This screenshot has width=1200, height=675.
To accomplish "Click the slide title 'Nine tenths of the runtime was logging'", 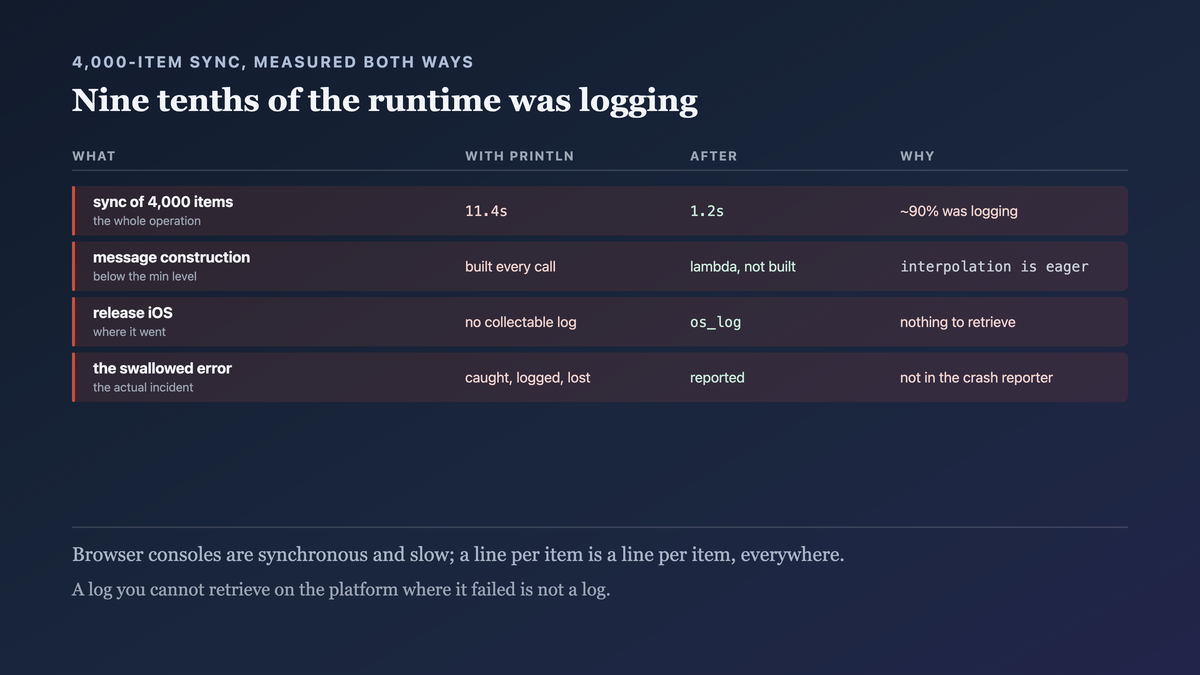I will (385, 101).
